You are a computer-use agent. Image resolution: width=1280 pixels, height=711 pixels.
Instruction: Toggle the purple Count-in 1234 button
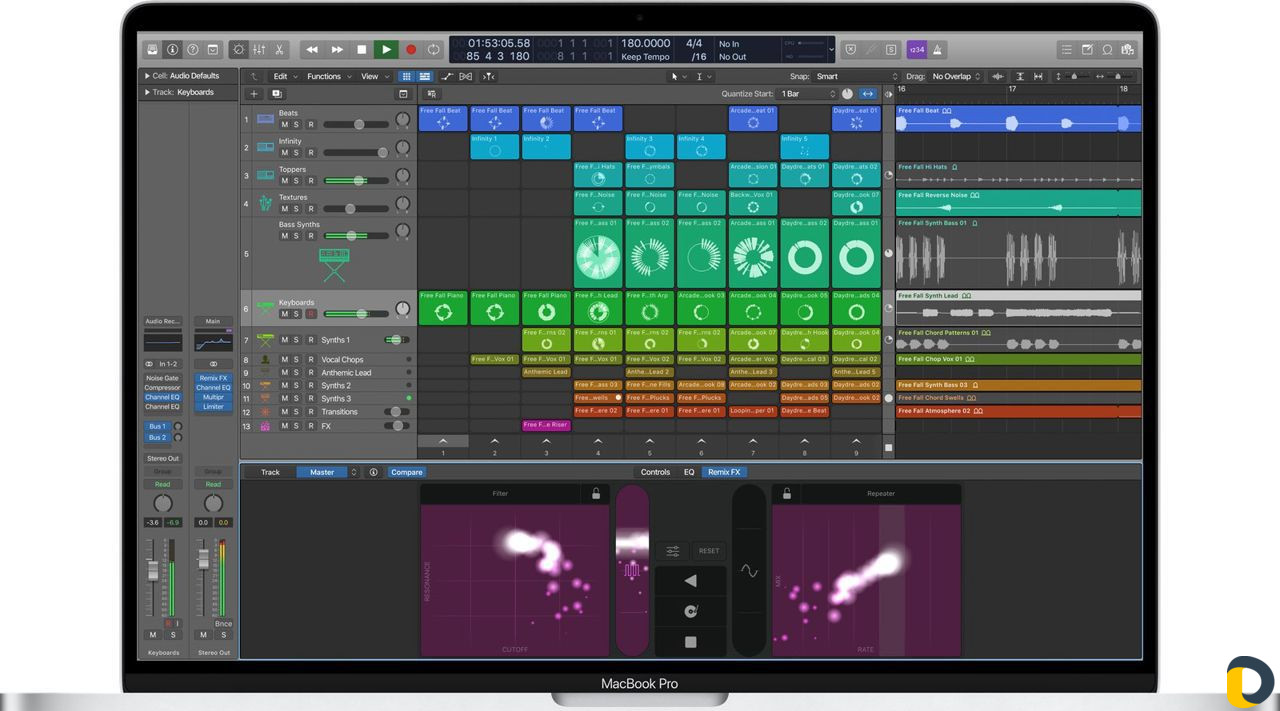(916, 49)
